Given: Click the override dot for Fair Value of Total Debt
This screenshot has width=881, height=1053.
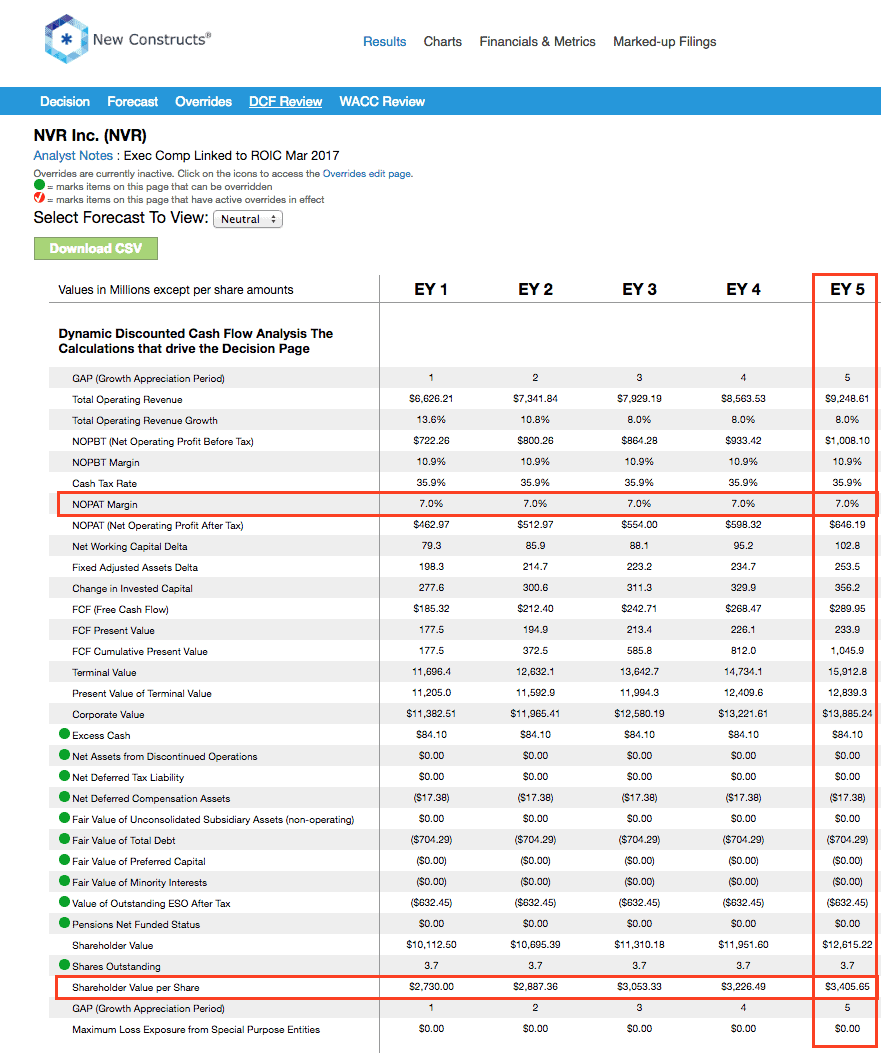Looking at the screenshot, I should [x=64, y=839].
